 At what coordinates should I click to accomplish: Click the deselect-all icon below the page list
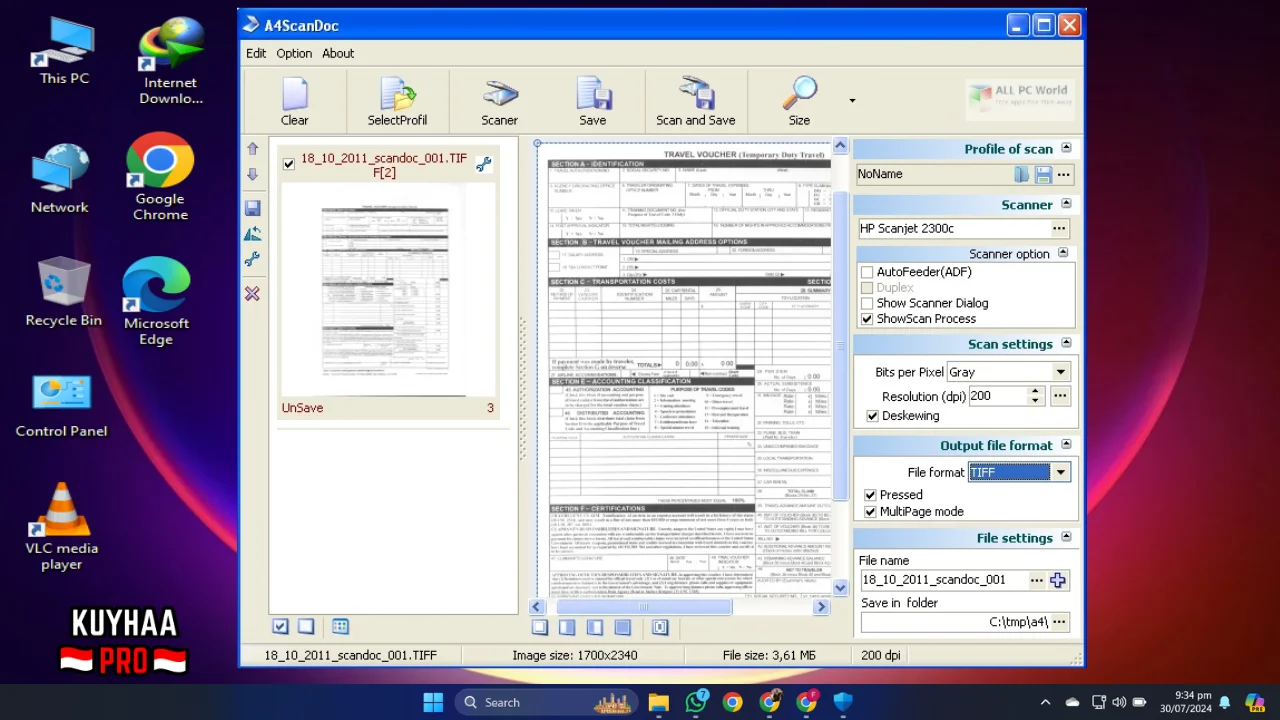pos(306,626)
